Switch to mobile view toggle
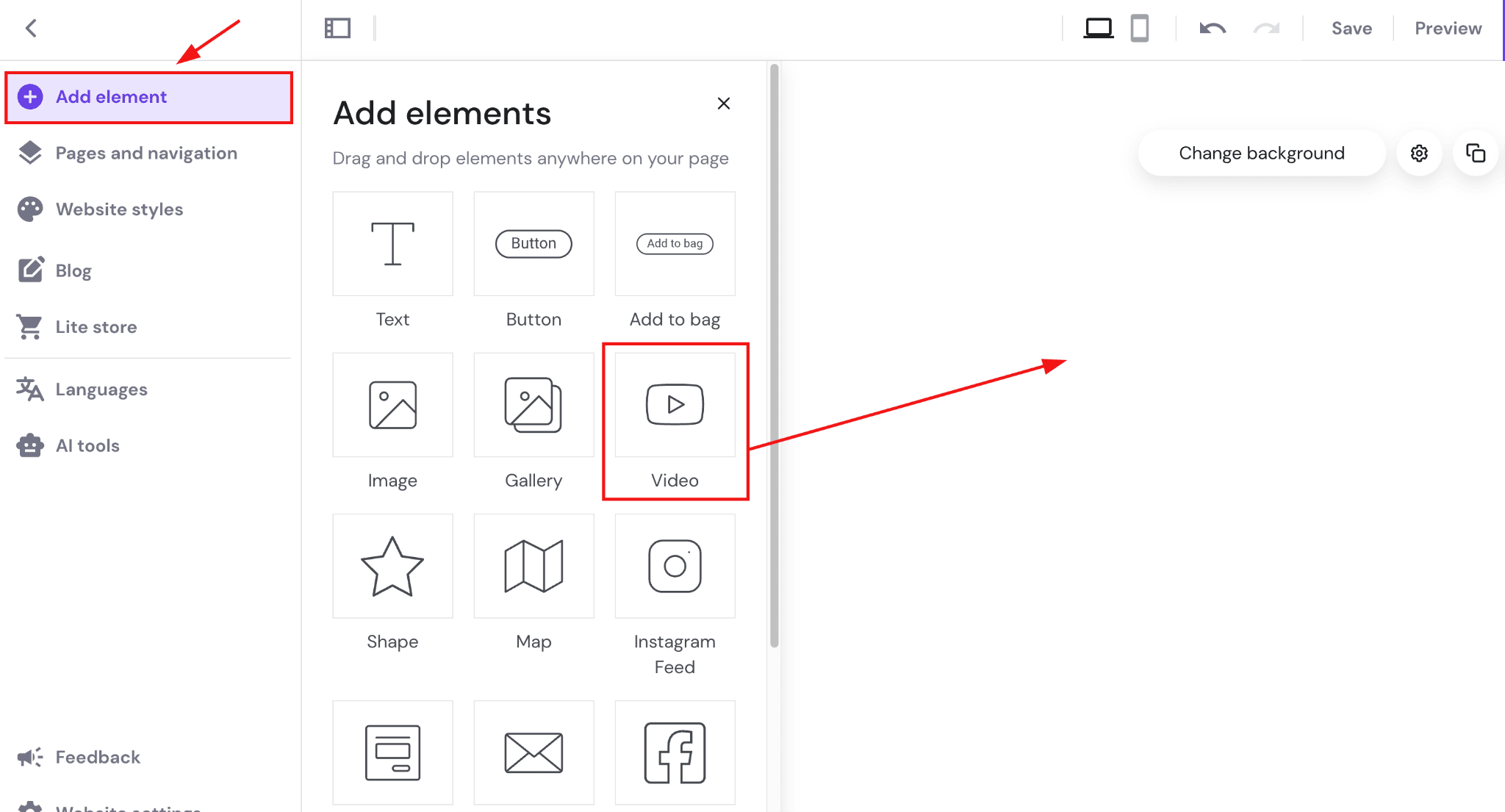 pos(1139,28)
